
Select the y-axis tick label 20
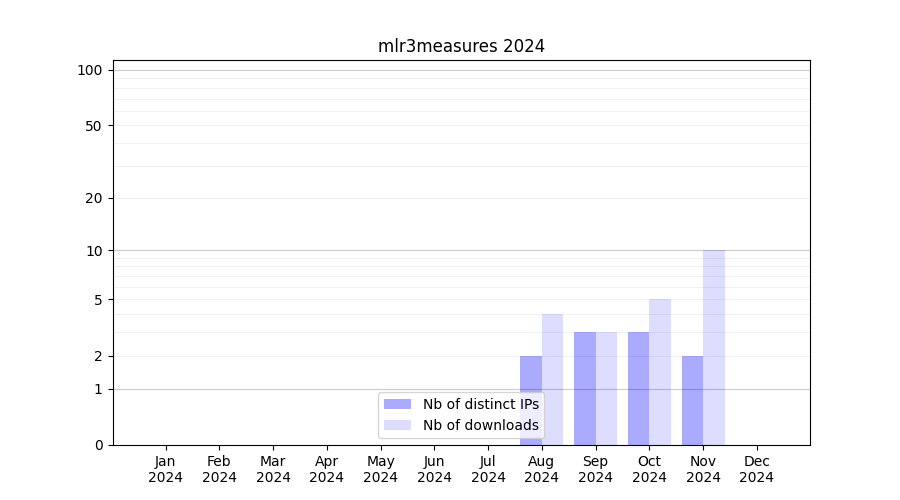[x=94, y=198]
